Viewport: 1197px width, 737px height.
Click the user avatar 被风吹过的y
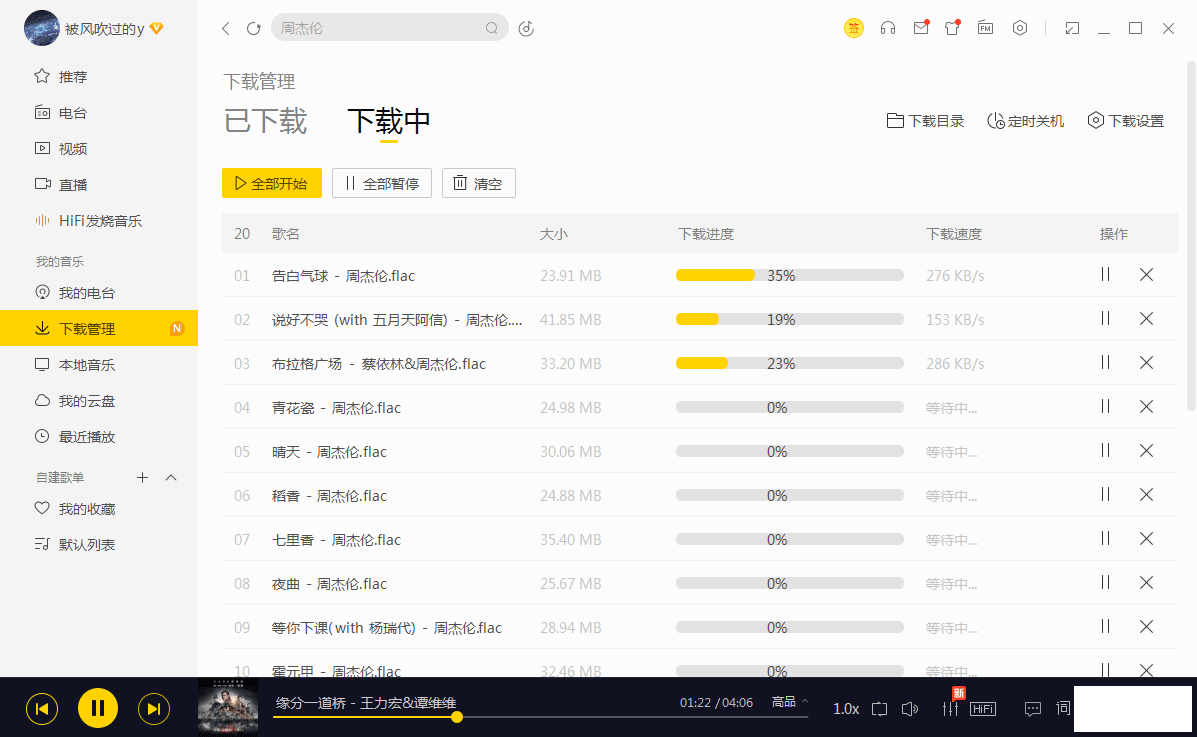[41, 28]
